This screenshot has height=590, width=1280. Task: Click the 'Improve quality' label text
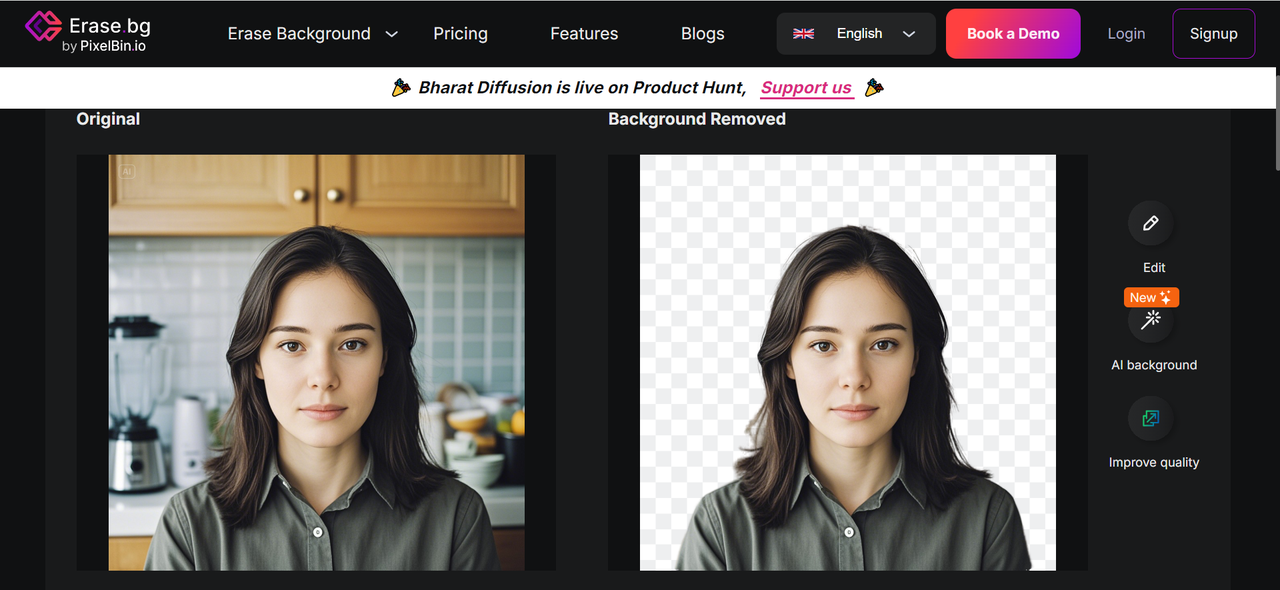point(1154,462)
